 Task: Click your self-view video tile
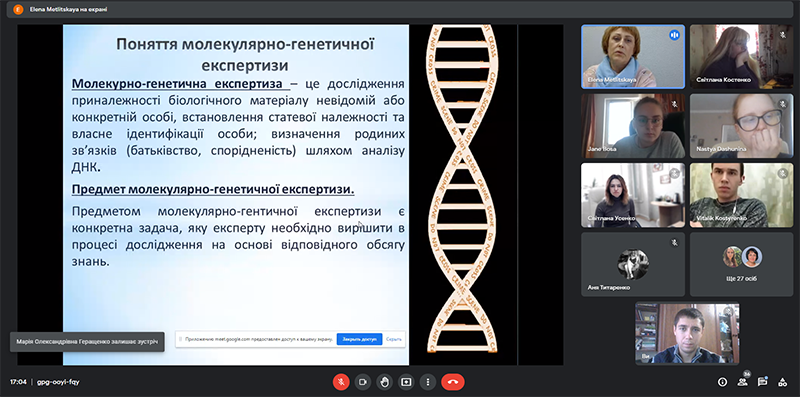pyautogui.click(x=687, y=333)
